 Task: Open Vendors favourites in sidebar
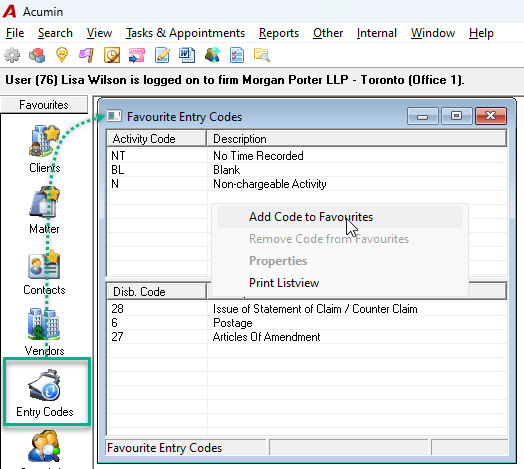(44, 332)
